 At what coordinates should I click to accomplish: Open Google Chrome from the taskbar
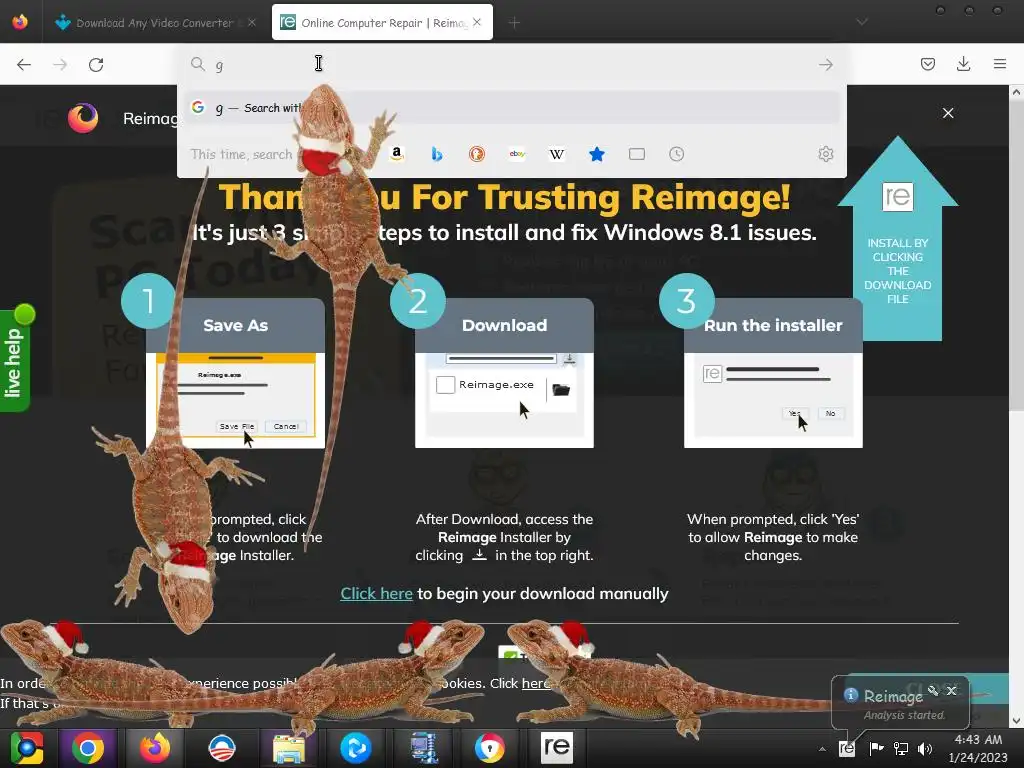coord(88,748)
